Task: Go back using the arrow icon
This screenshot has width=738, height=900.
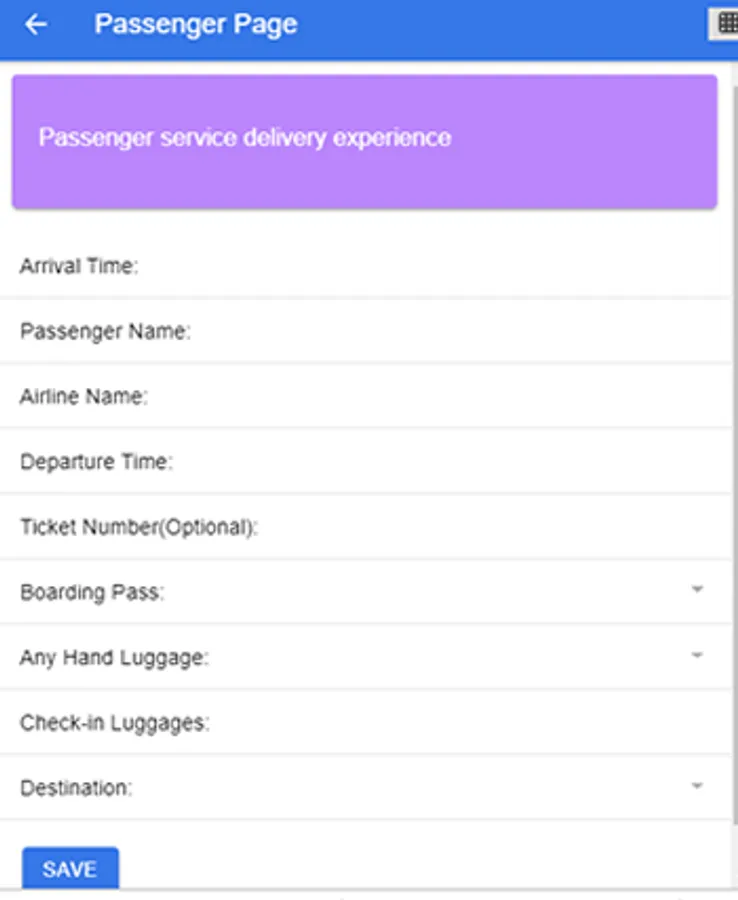Action: tap(36, 25)
